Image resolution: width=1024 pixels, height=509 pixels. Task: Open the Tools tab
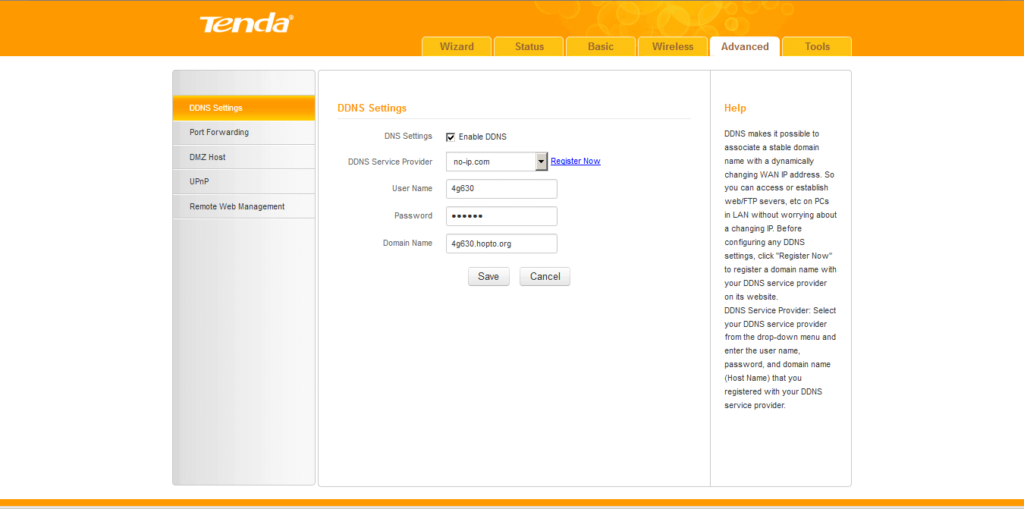coord(817,47)
